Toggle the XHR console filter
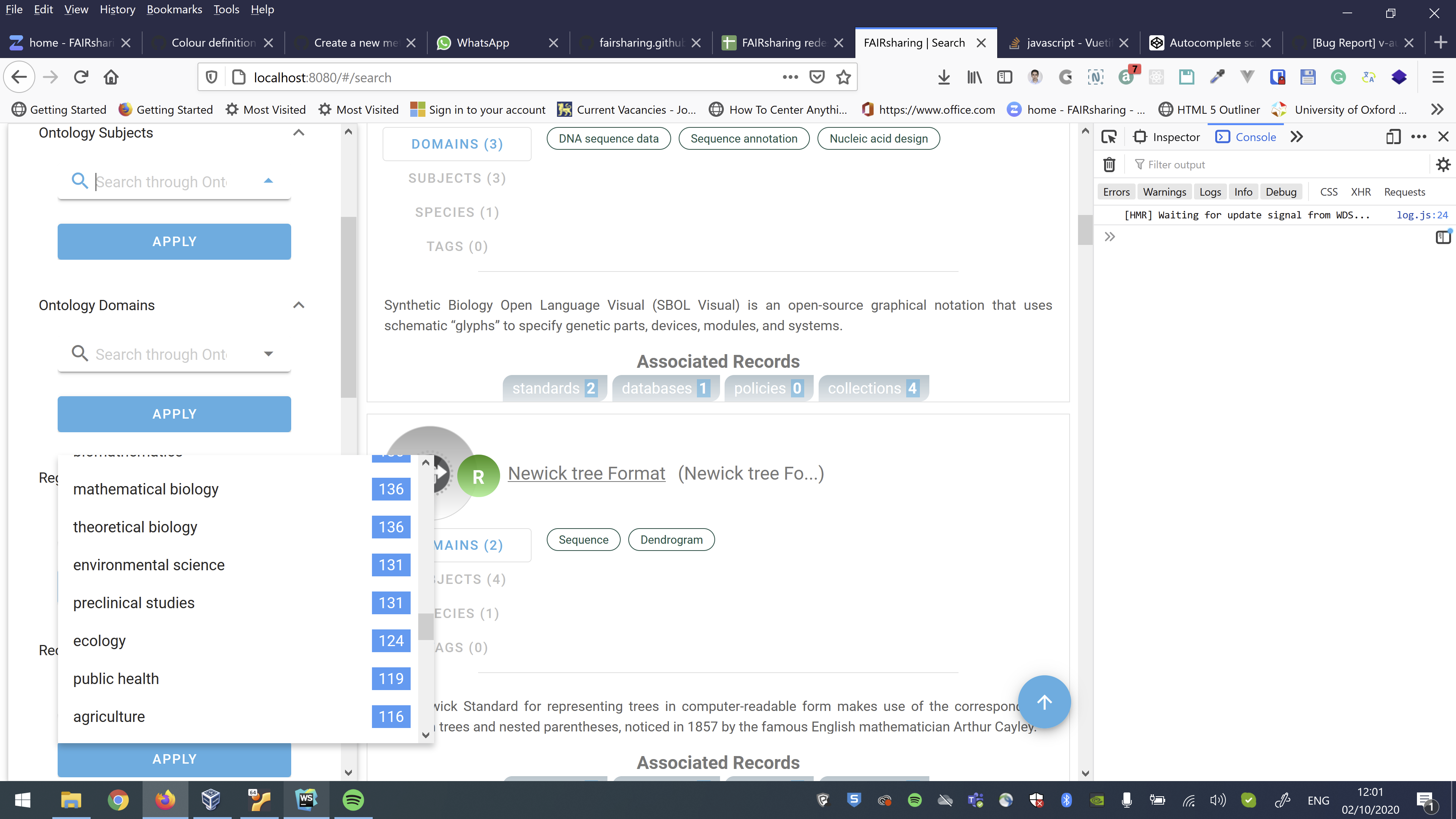1456x819 pixels. pos(1360,192)
